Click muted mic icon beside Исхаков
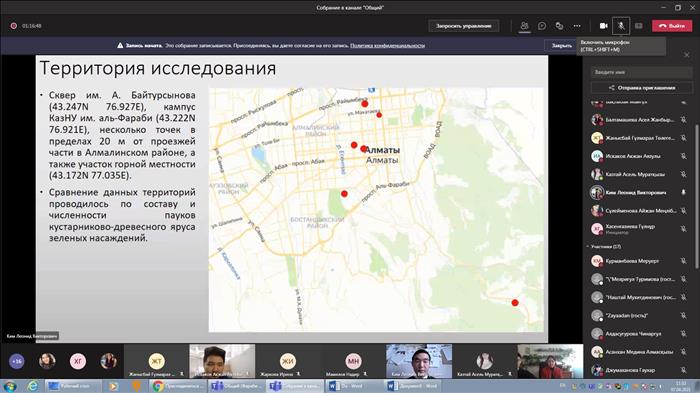The width and height of the screenshot is (700, 393). 683,156
